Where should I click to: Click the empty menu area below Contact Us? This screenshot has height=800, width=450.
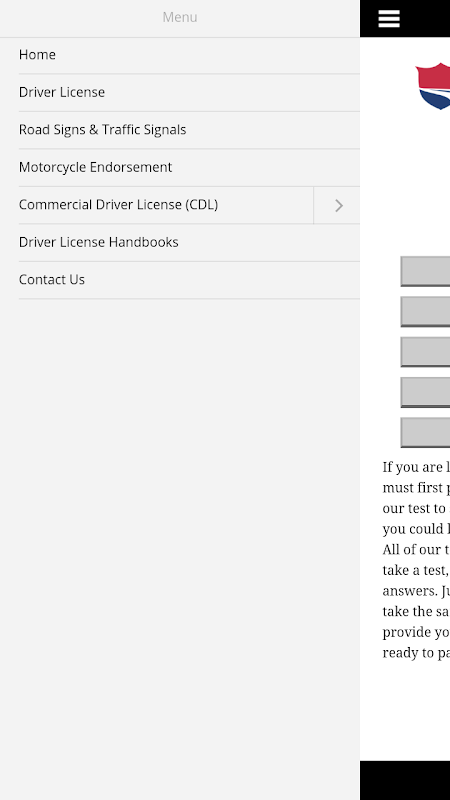(x=180, y=548)
